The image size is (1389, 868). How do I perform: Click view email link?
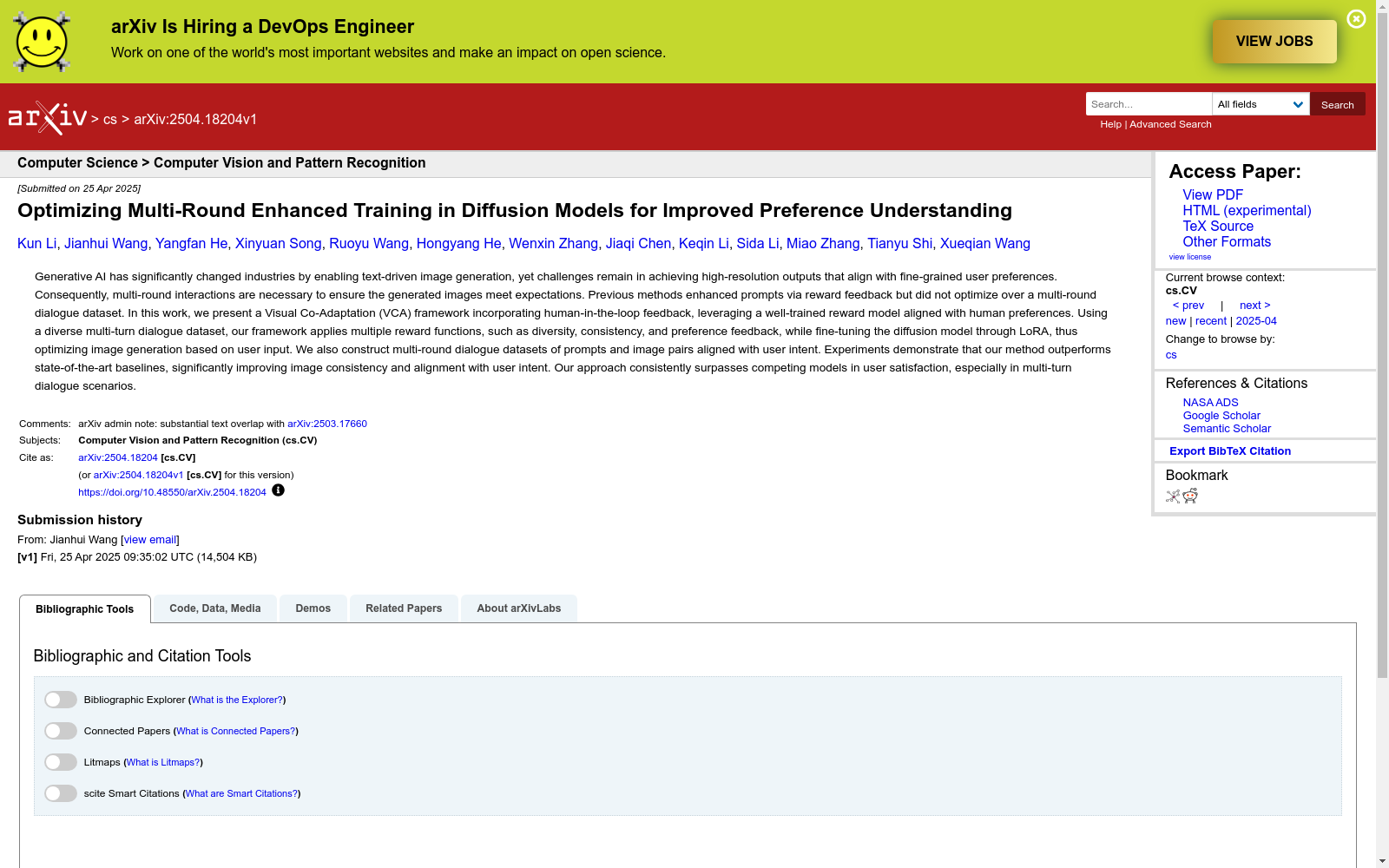tap(150, 540)
